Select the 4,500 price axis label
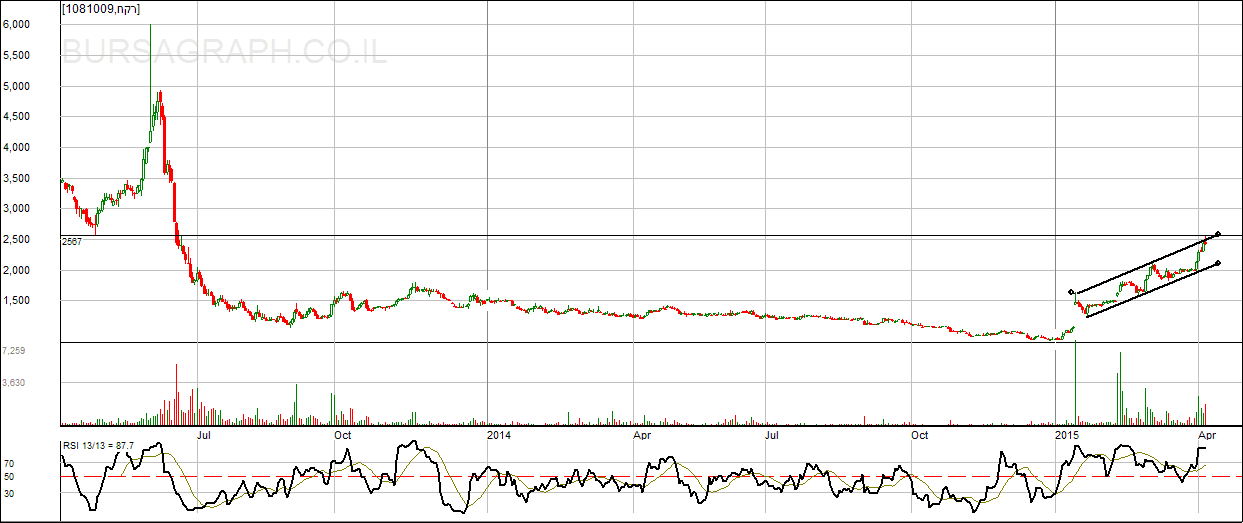1243x523 pixels. point(15,117)
